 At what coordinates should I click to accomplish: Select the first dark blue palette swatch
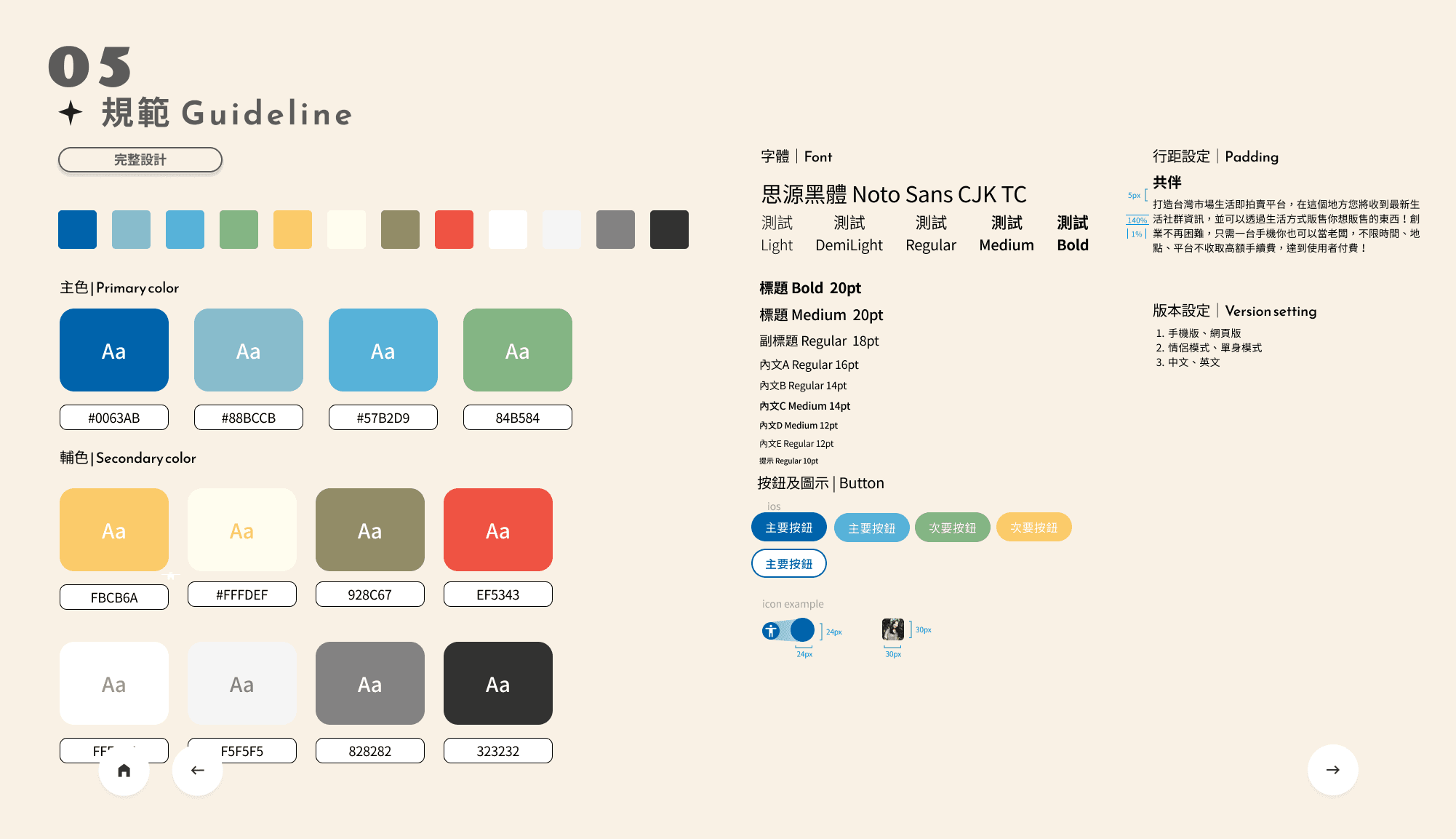(x=78, y=230)
